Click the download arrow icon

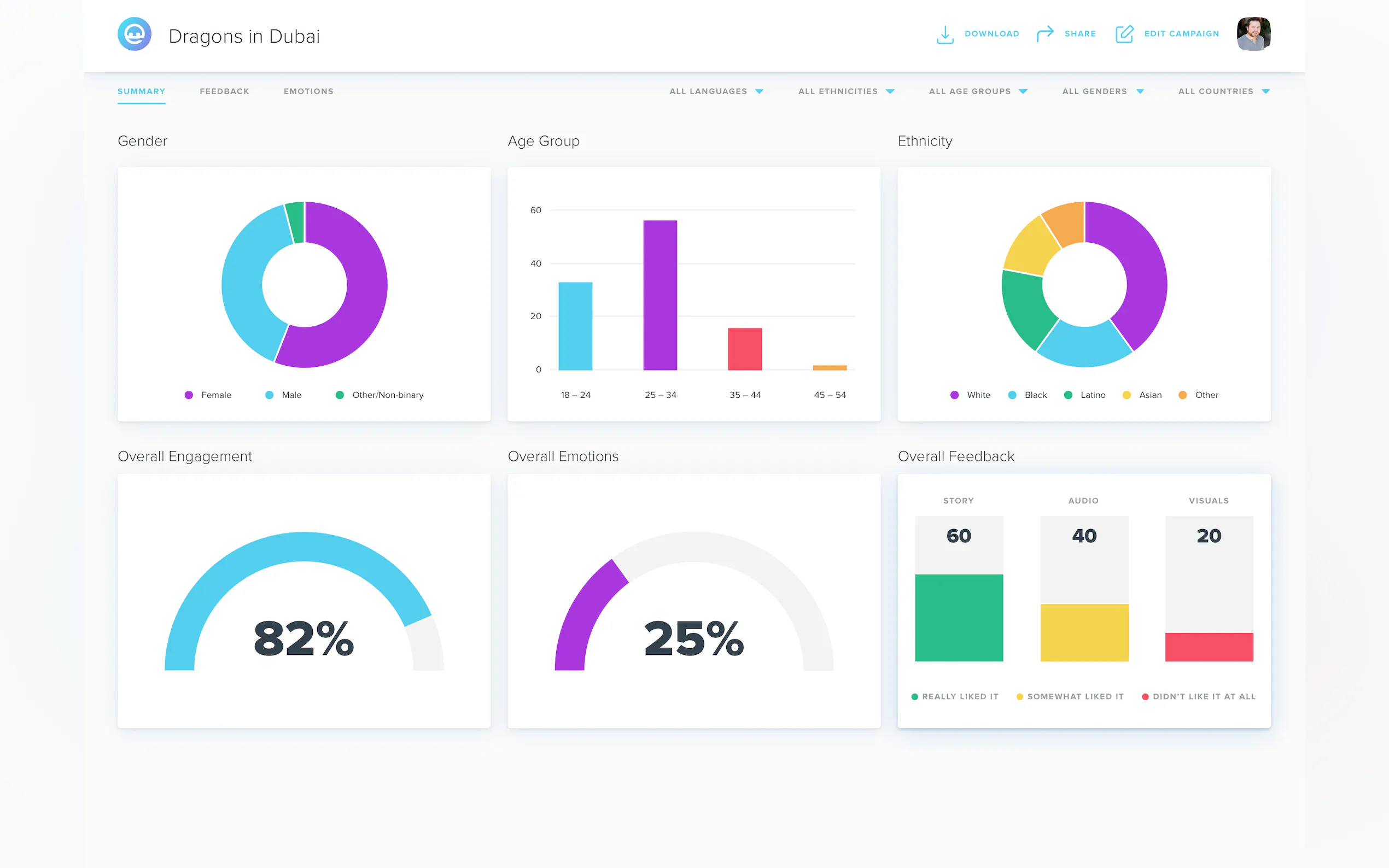tap(944, 34)
